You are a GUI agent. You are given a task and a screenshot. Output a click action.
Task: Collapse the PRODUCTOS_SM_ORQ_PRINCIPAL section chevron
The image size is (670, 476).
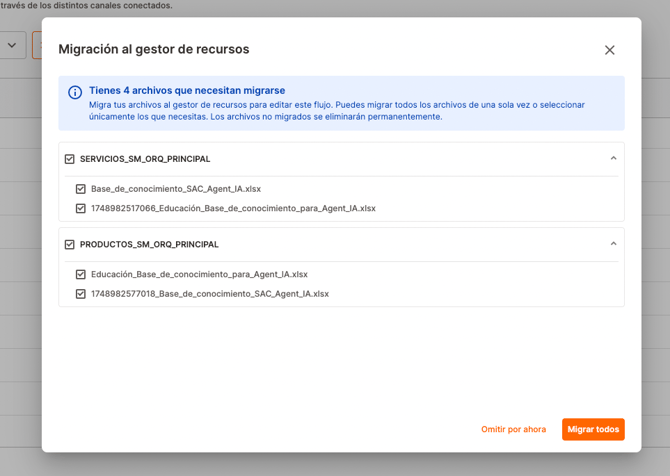[x=613, y=243]
